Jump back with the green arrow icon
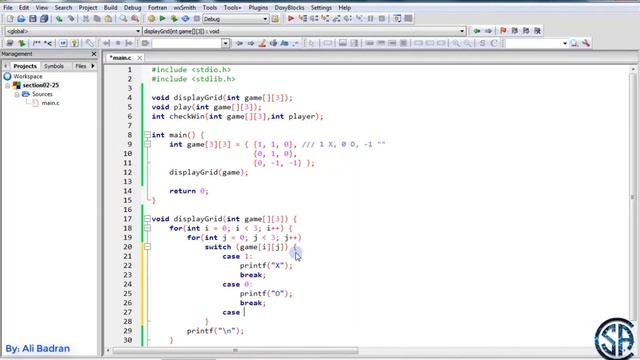The image size is (640, 360). 477,31
